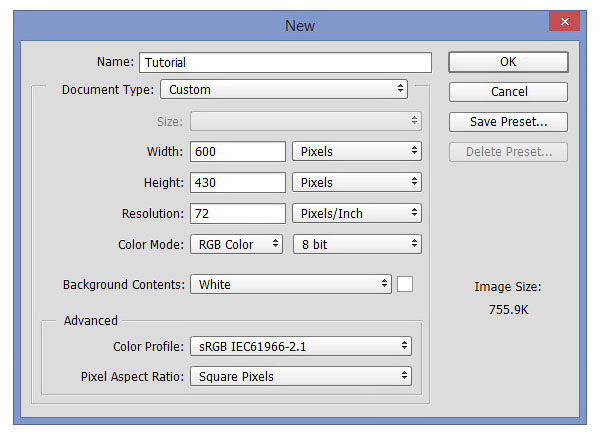Open the RGB Color mode dropdown

pos(236,244)
